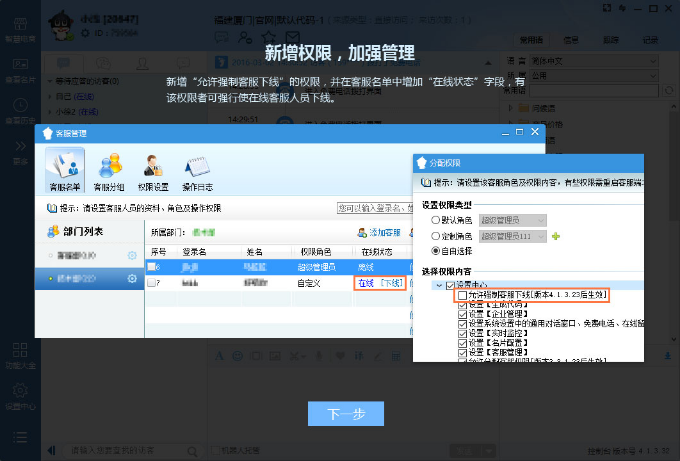Select the 自由选择 radio button
This screenshot has width=680, height=461.
coord(435,251)
